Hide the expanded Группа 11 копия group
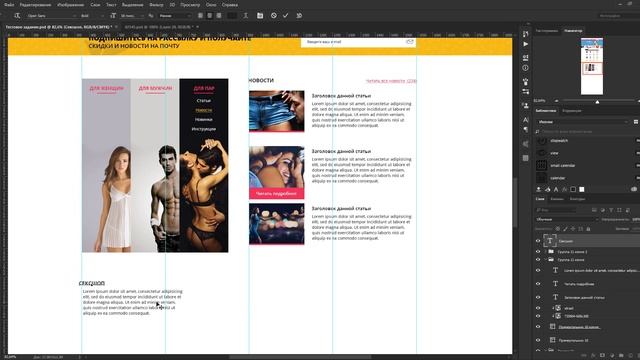The height and width of the screenshot is (360, 640). 538,260
